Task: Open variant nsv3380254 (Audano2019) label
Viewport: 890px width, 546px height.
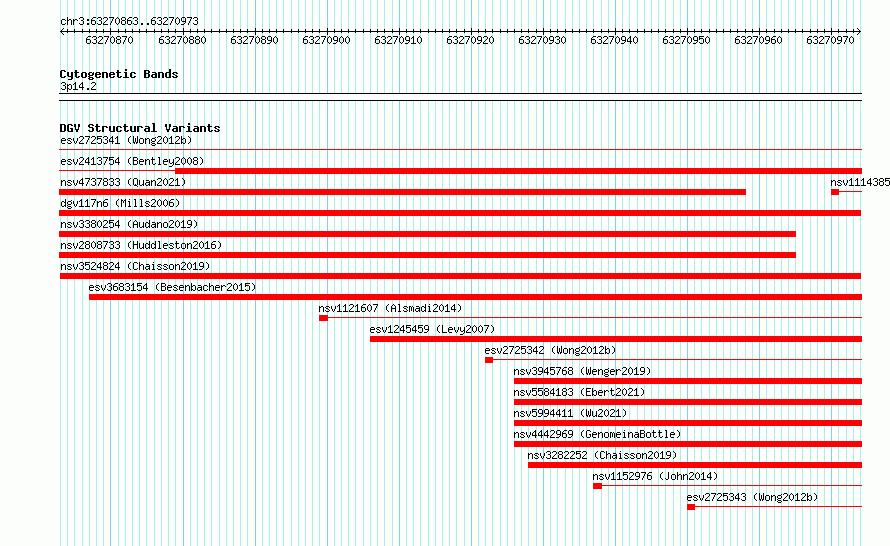Action: (x=129, y=224)
